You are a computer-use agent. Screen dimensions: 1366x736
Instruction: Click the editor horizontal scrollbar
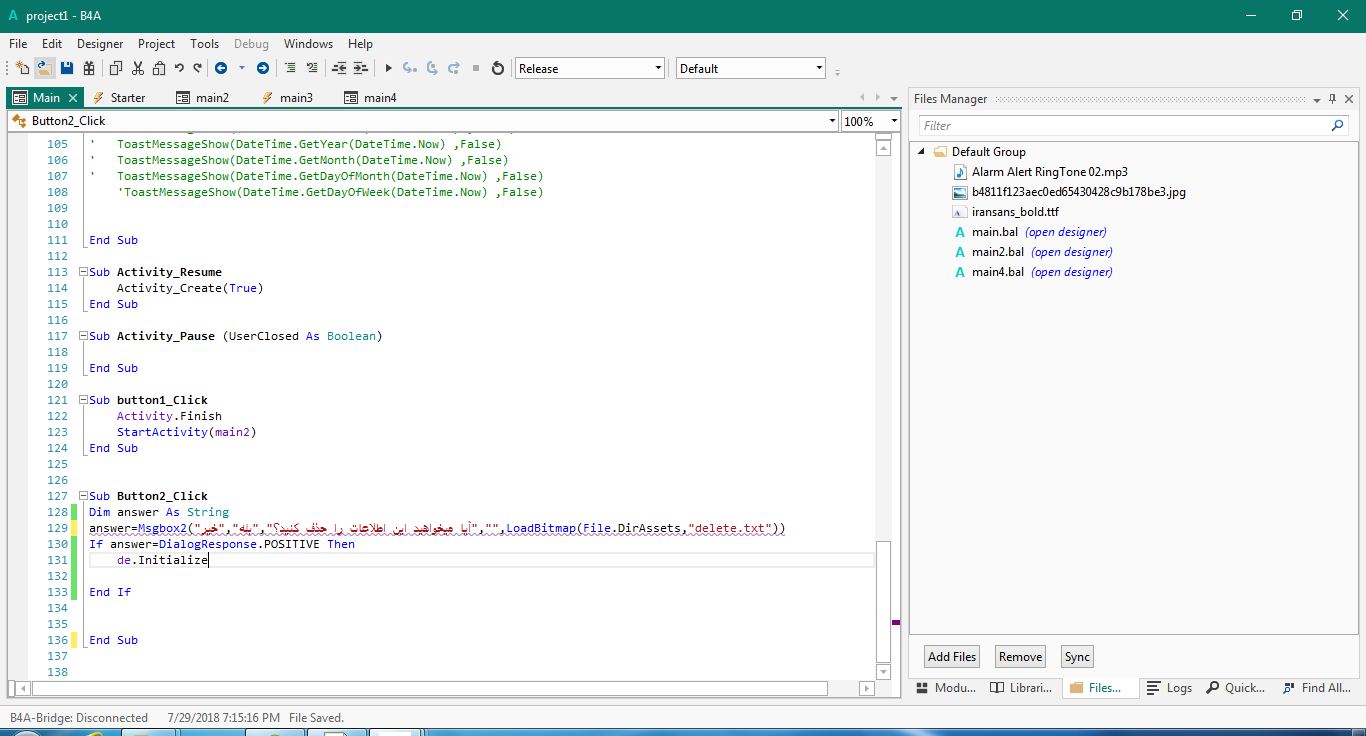(430, 689)
